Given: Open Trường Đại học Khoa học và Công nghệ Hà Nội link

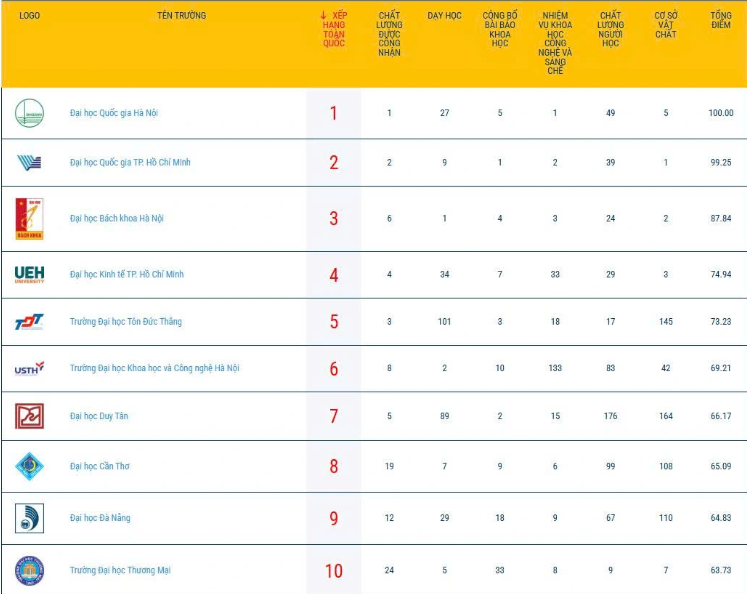Looking at the screenshot, I should tap(154, 368).
